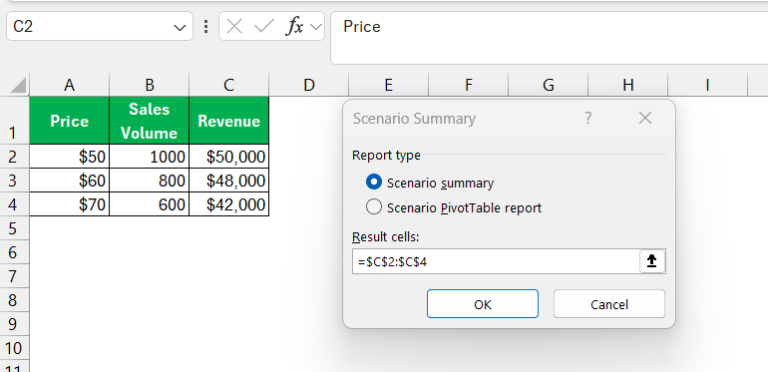Expand the formula bar function dropdown chevron
Viewport: 768px width, 372px height.
(x=316, y=26)
